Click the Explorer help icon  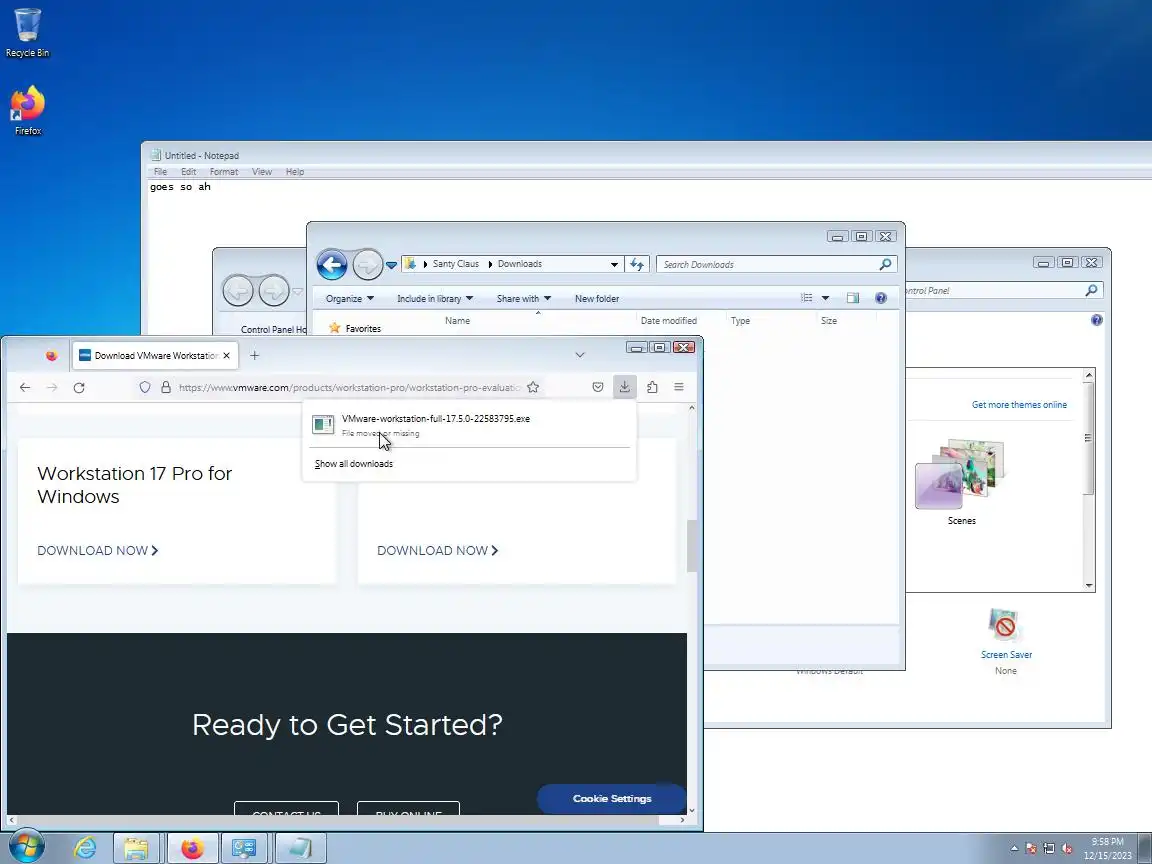881,298
